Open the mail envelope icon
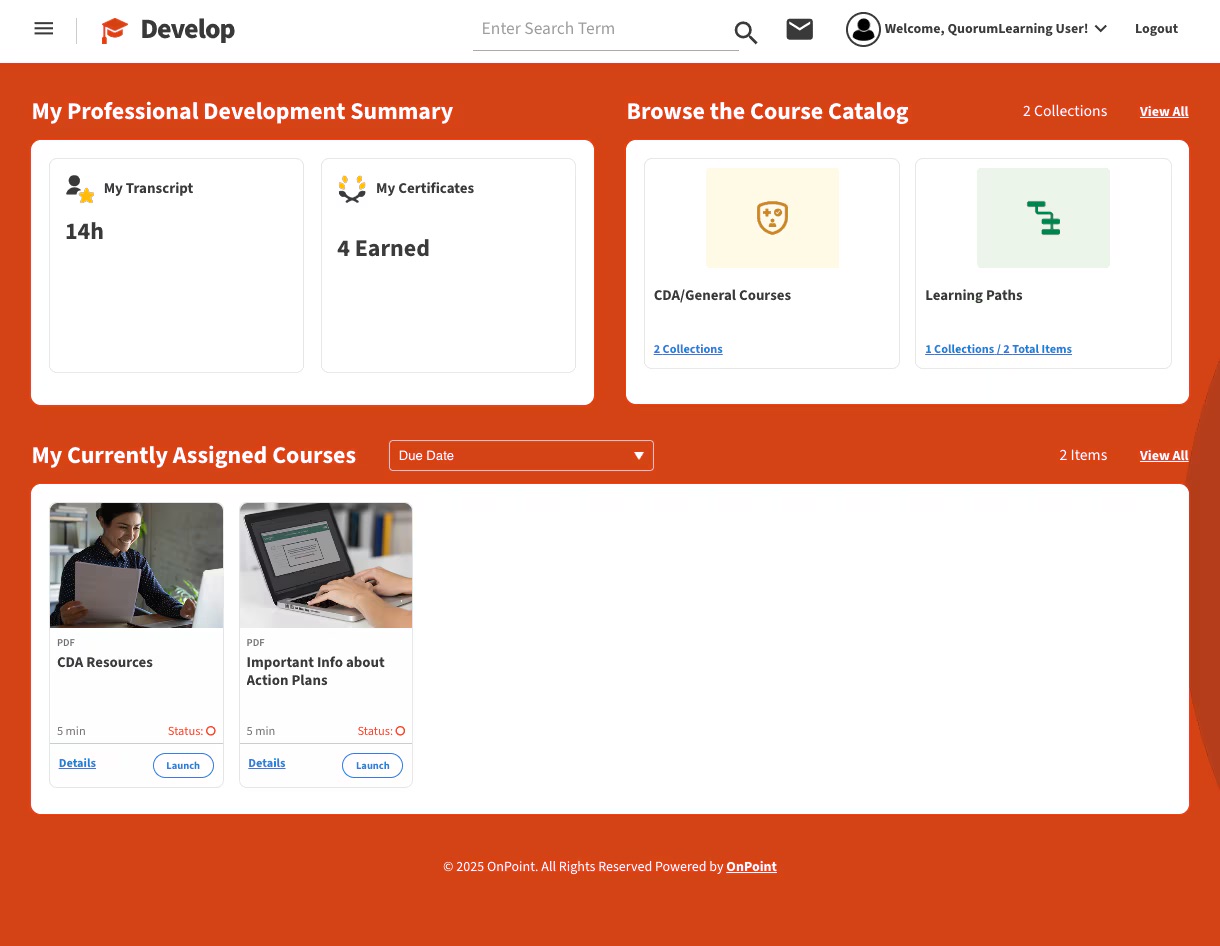Screen dimensions: 1220x946 [799, 29]
